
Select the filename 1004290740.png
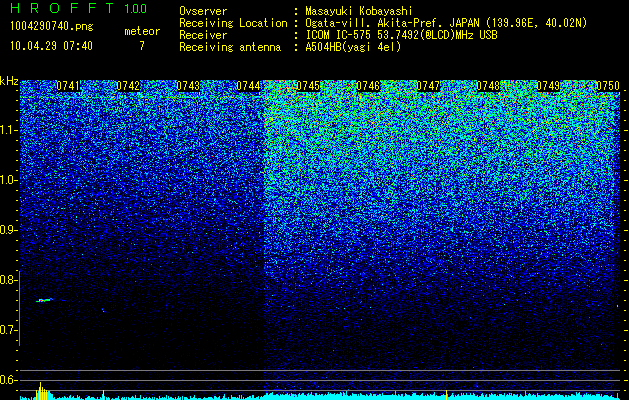(52, 26)
